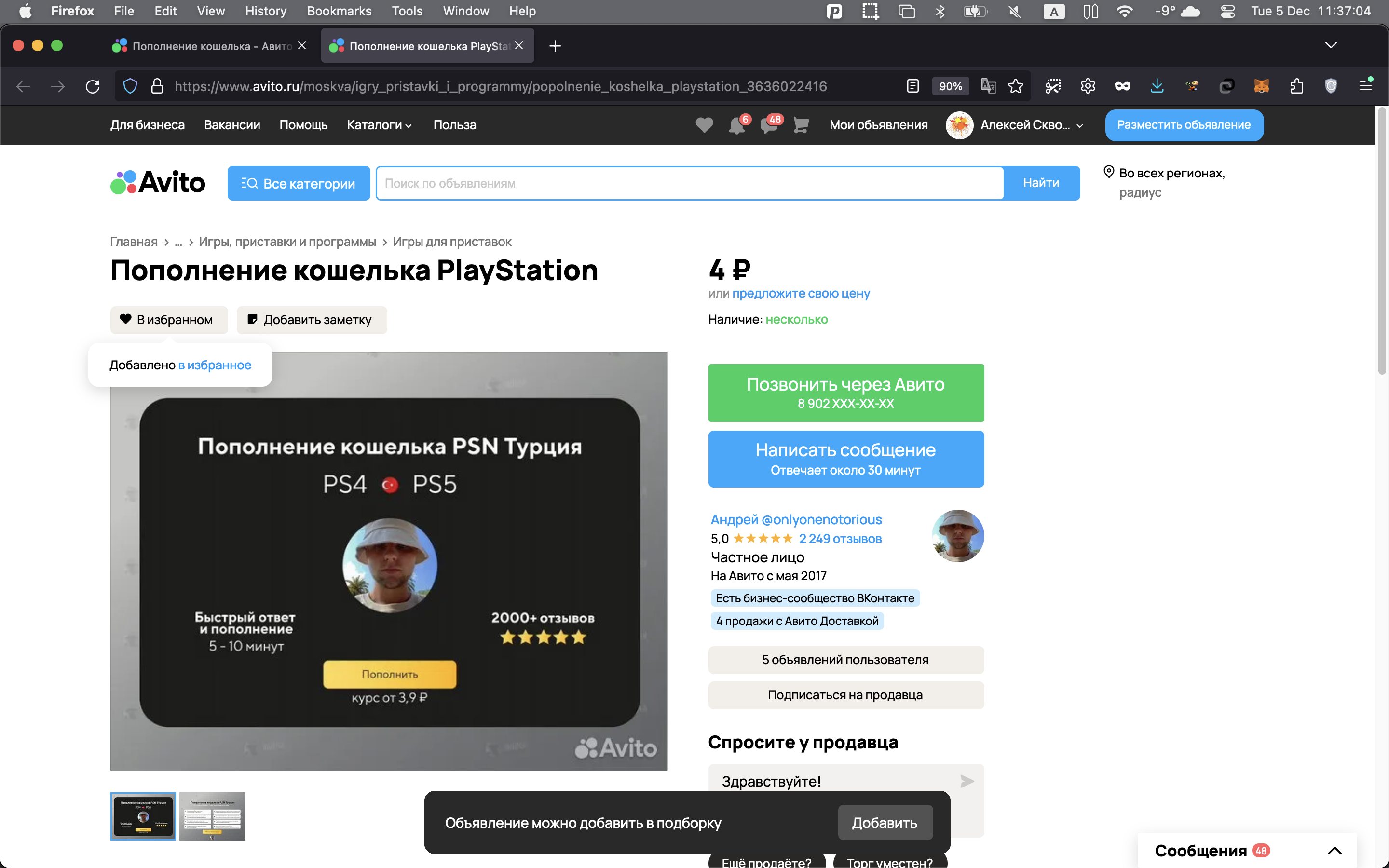Viewport: 1389px width, 868px height.
Task: Expand the Сообщения chat panel
Action: click(1334, 850)
